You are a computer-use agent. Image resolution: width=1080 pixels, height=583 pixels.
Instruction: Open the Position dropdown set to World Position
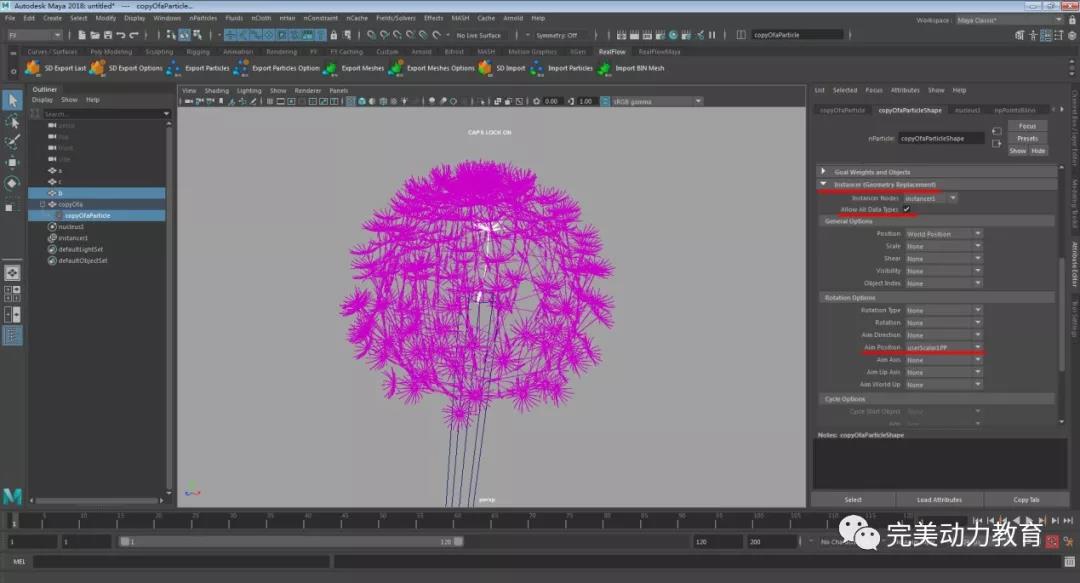tap(943, 234)
